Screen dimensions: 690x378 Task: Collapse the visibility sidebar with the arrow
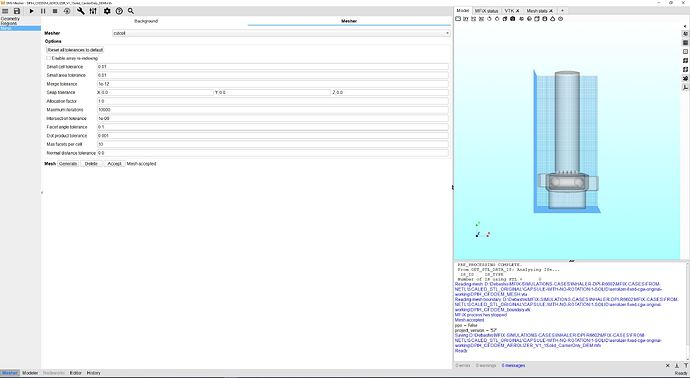pos(685,26)
